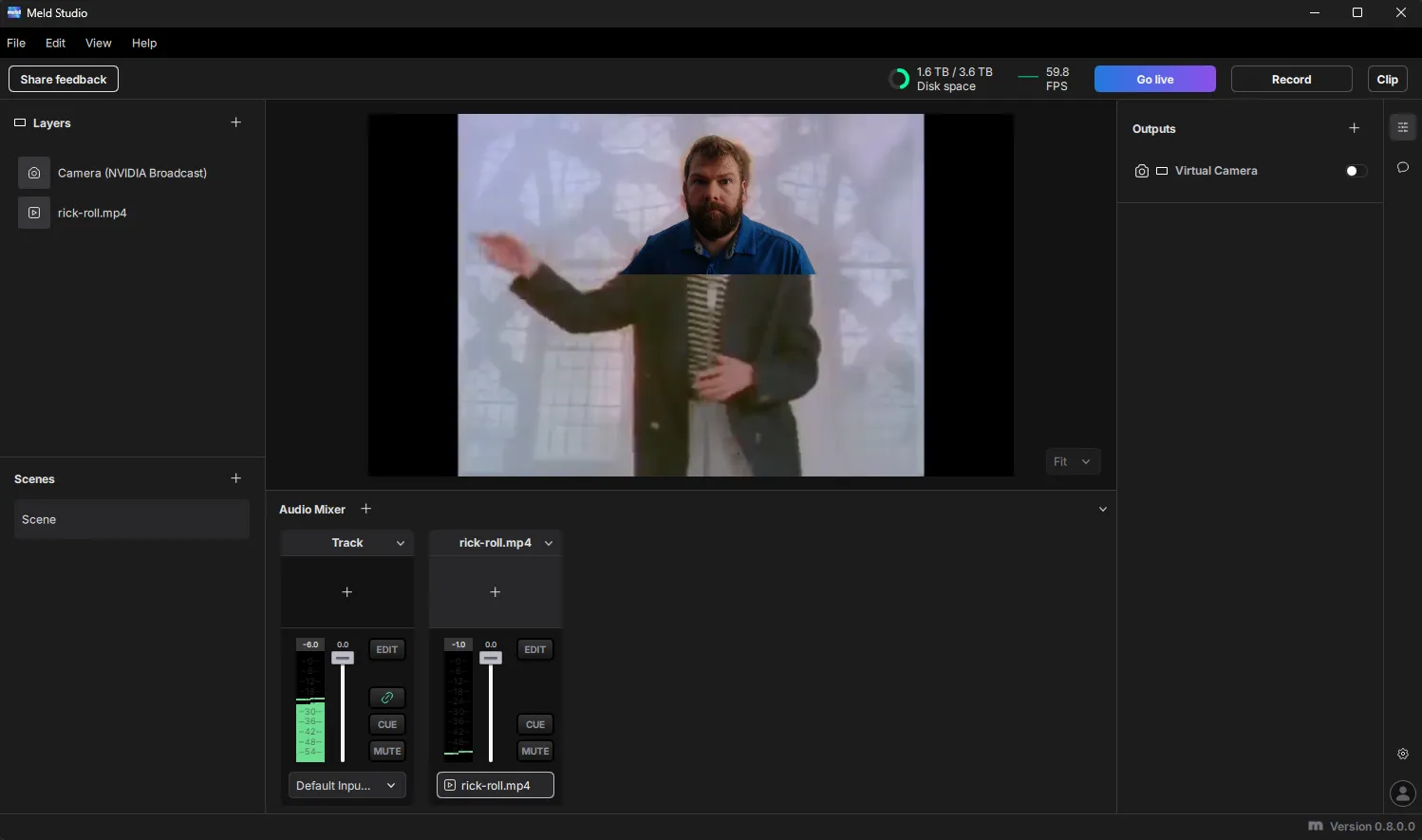Click the Record button
This screenshot has height=840, width=1422.
[1291, 79]
